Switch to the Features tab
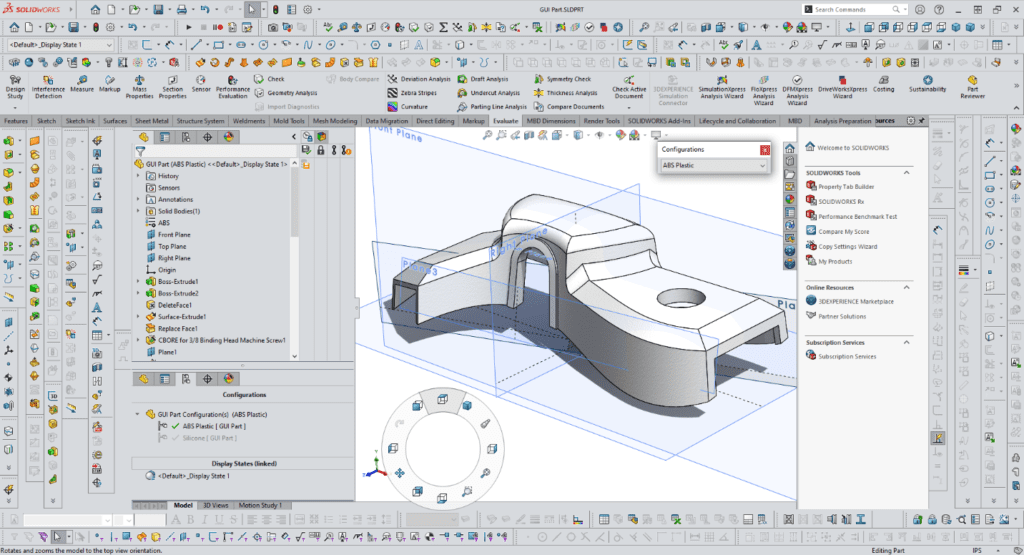The height and width of the screenshot is (555, 1024). (x=16, y=121)
